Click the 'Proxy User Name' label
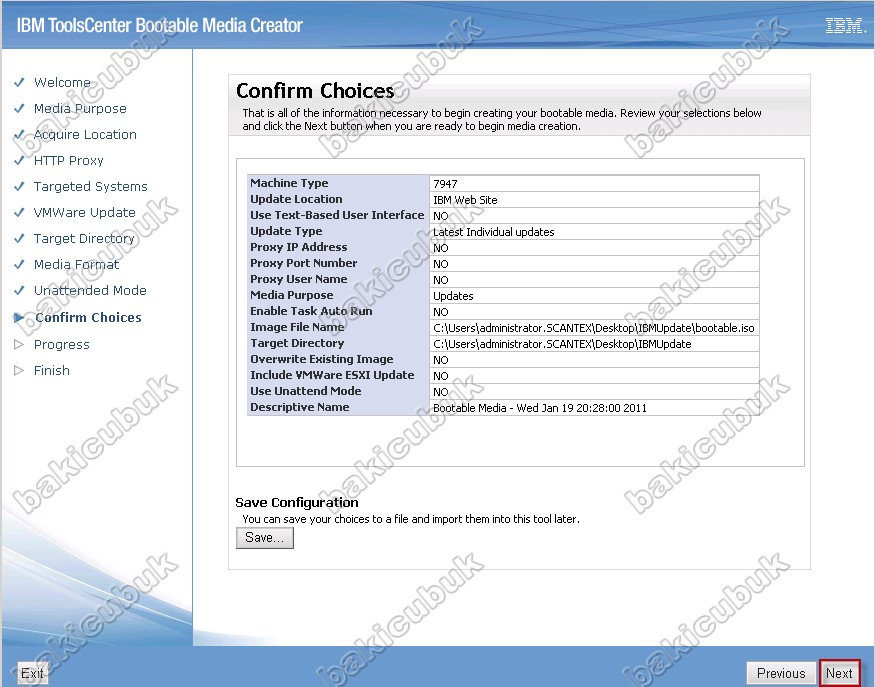The image size is (875, 687). point(299,279)
